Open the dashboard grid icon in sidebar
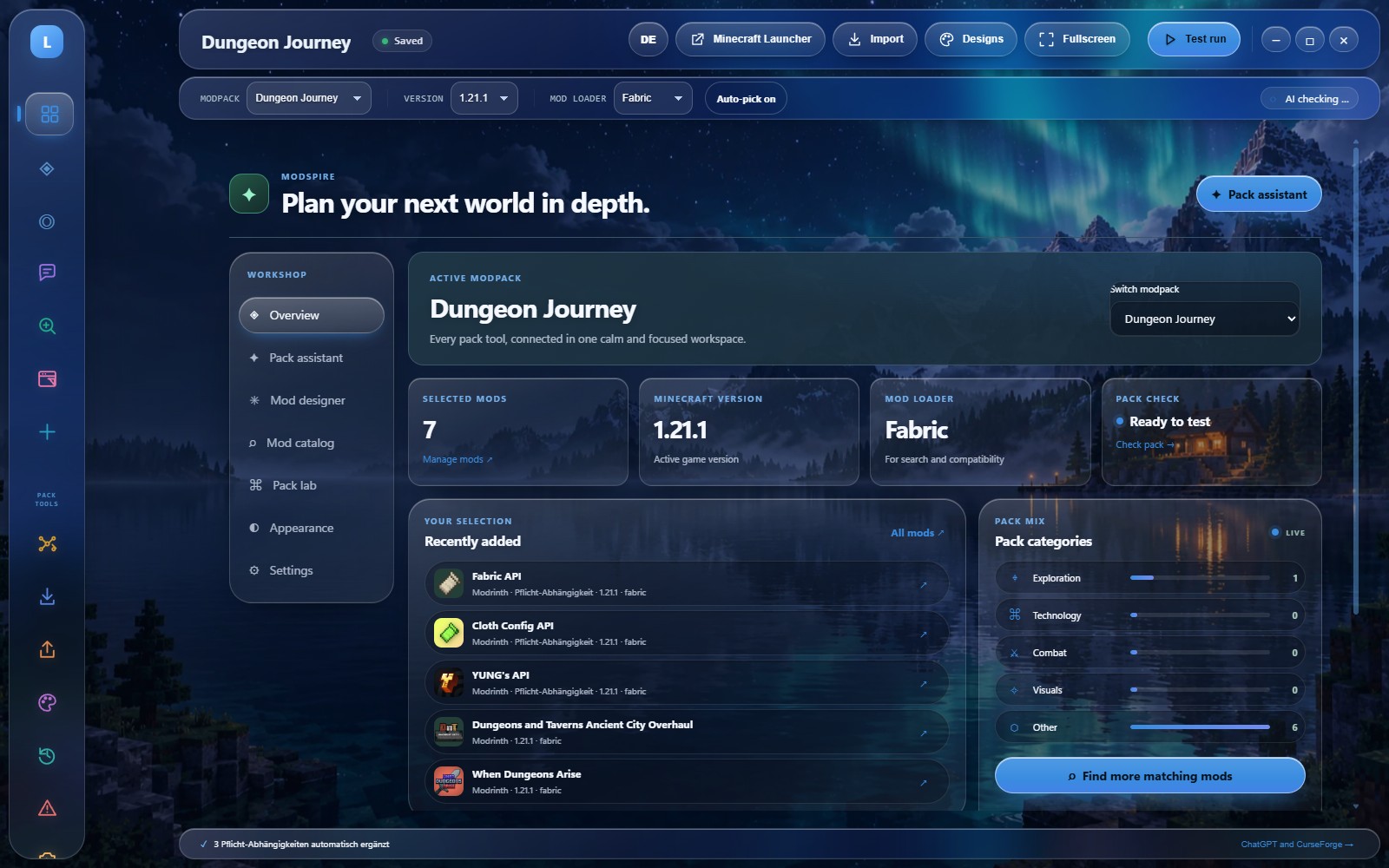The height and width of the screenshot is (868, 1389). (49, 114)
